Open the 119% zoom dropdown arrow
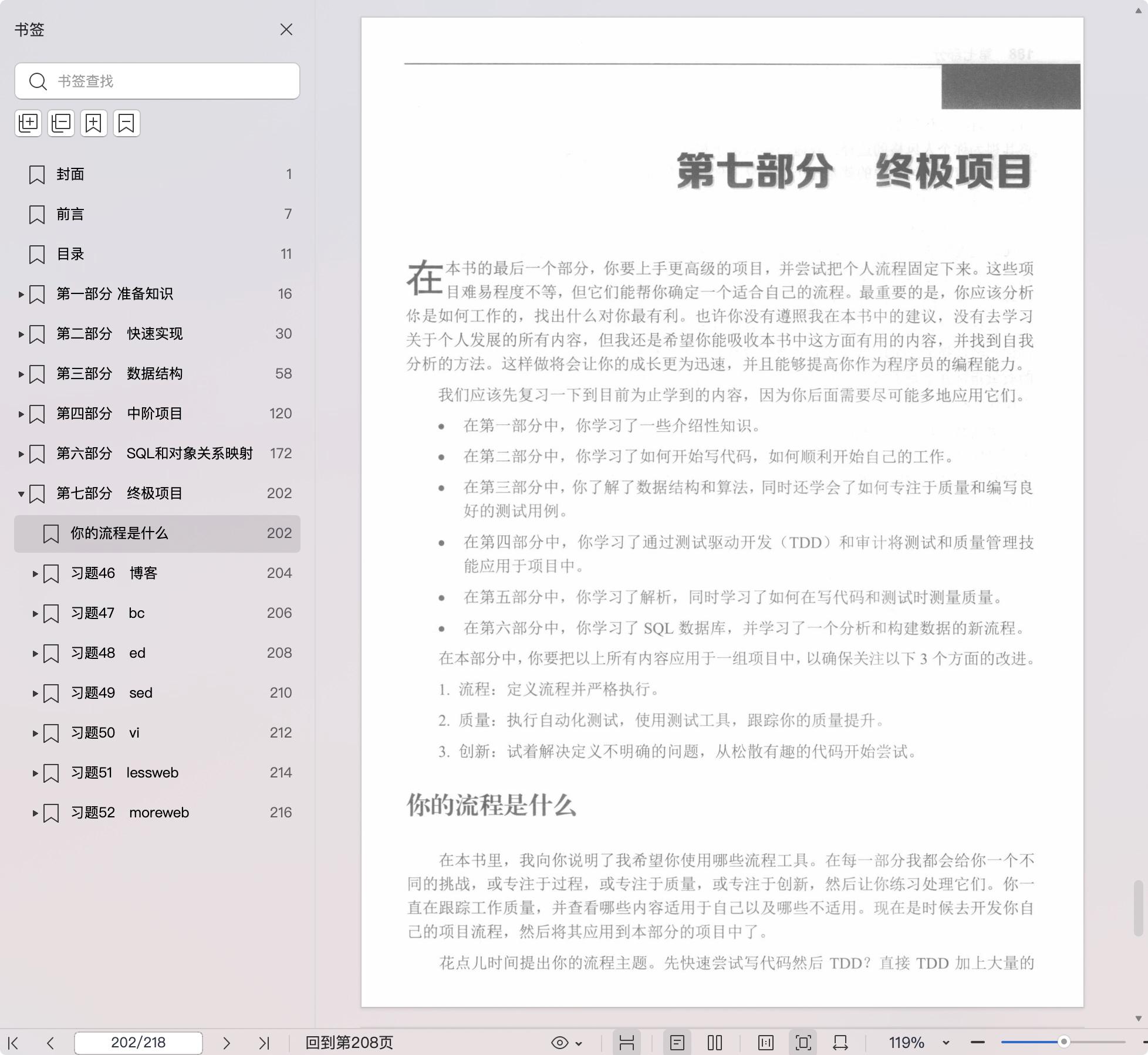 click(946, 1043)
